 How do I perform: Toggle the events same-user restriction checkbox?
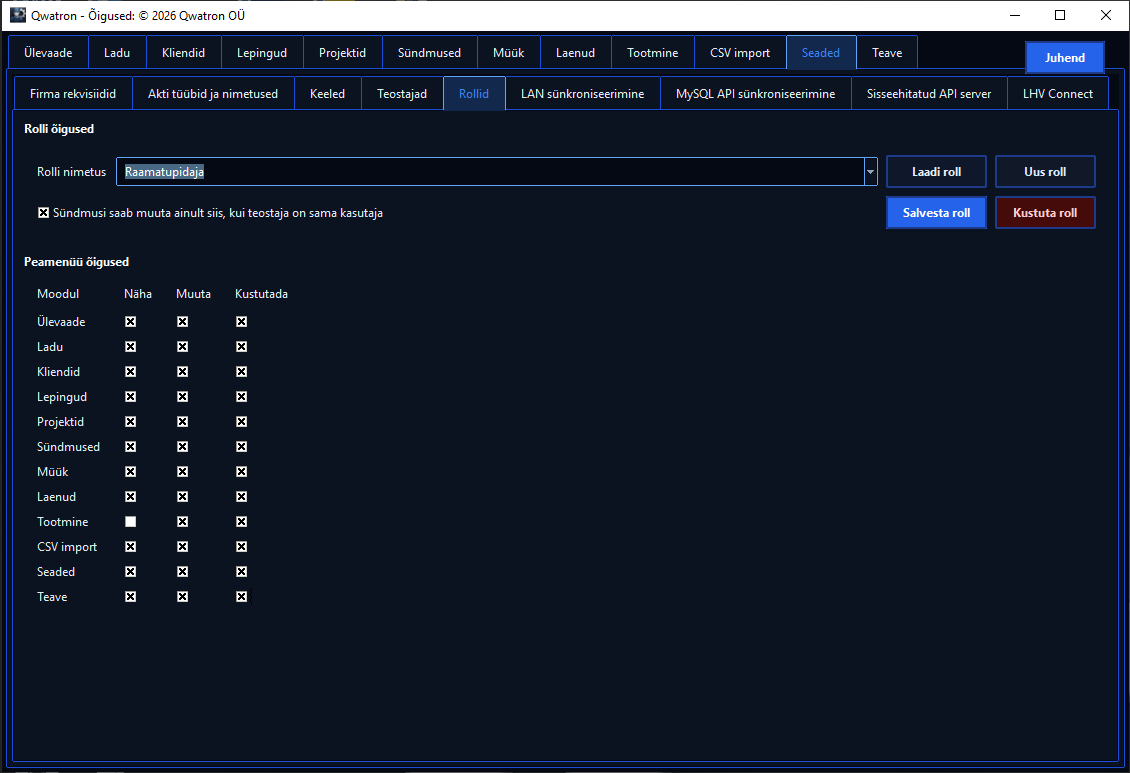(44, 213)
